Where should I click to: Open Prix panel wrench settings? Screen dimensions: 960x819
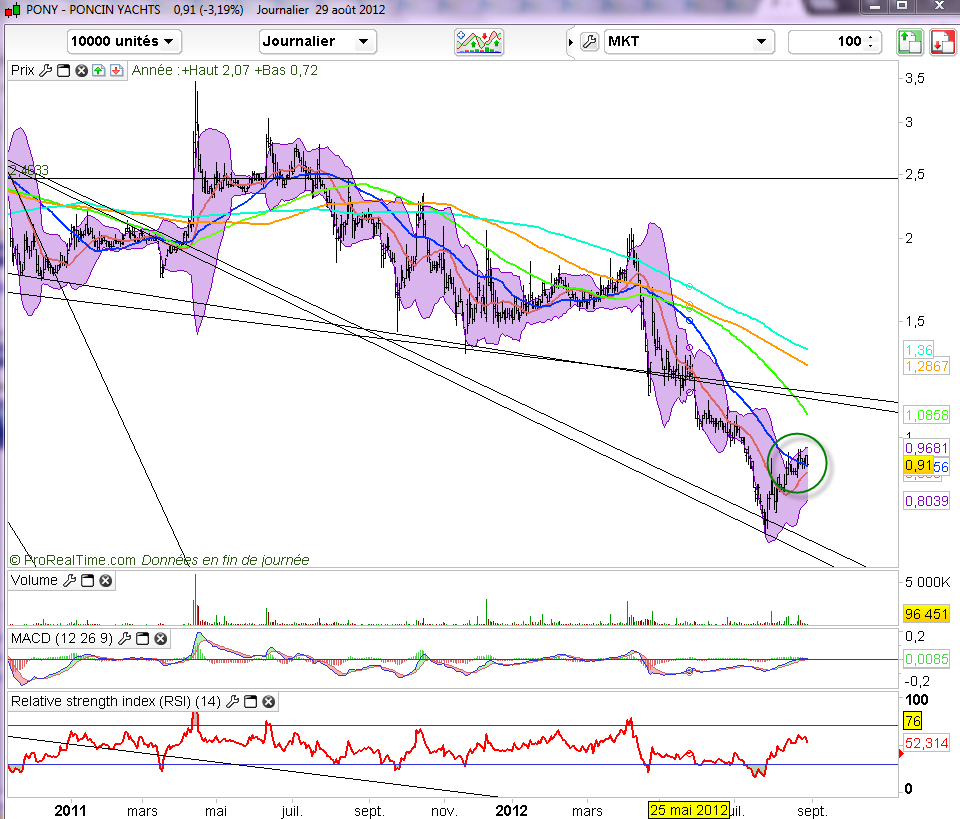[x=45, y=71]
